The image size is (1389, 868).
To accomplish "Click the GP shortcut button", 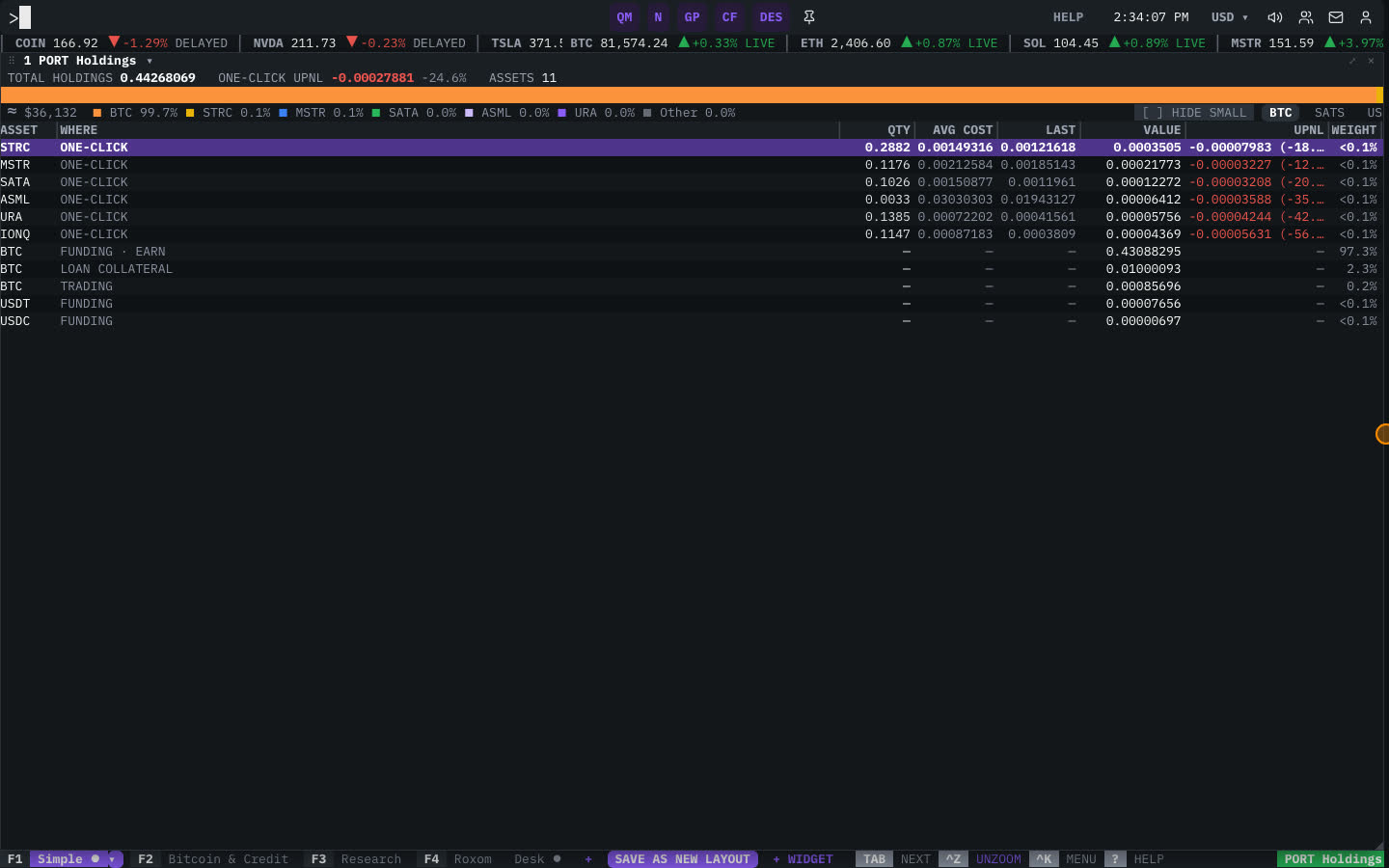I will coord(692,17).
